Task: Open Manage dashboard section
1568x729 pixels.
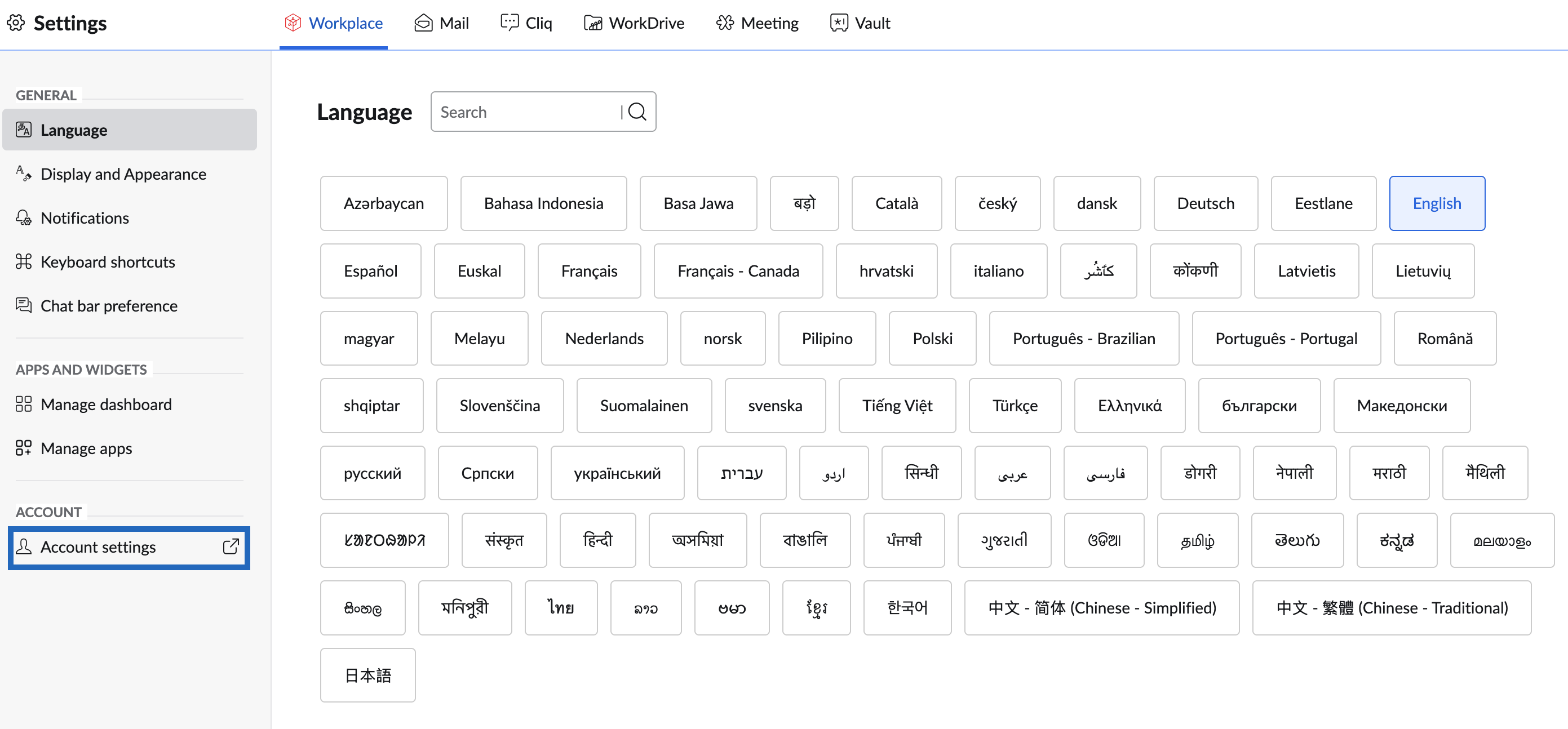Action: click(130, 404)
